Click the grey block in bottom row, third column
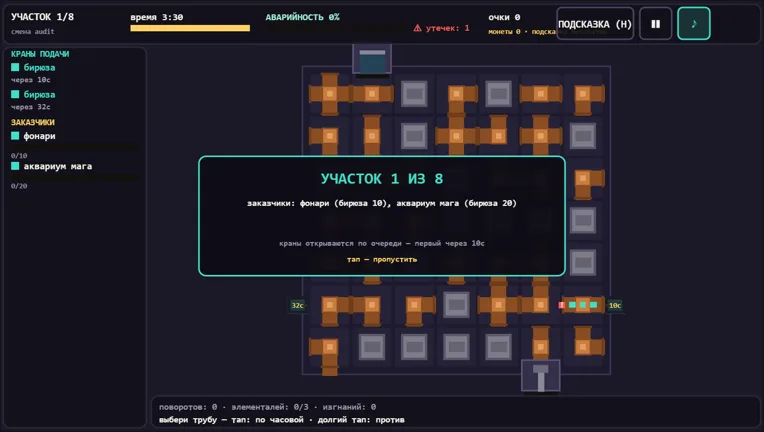 414,347
